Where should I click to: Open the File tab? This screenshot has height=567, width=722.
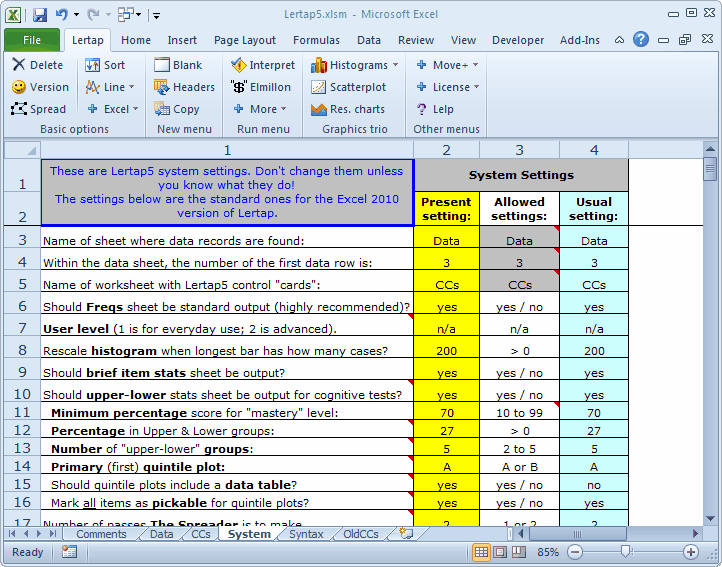point(32,40)
